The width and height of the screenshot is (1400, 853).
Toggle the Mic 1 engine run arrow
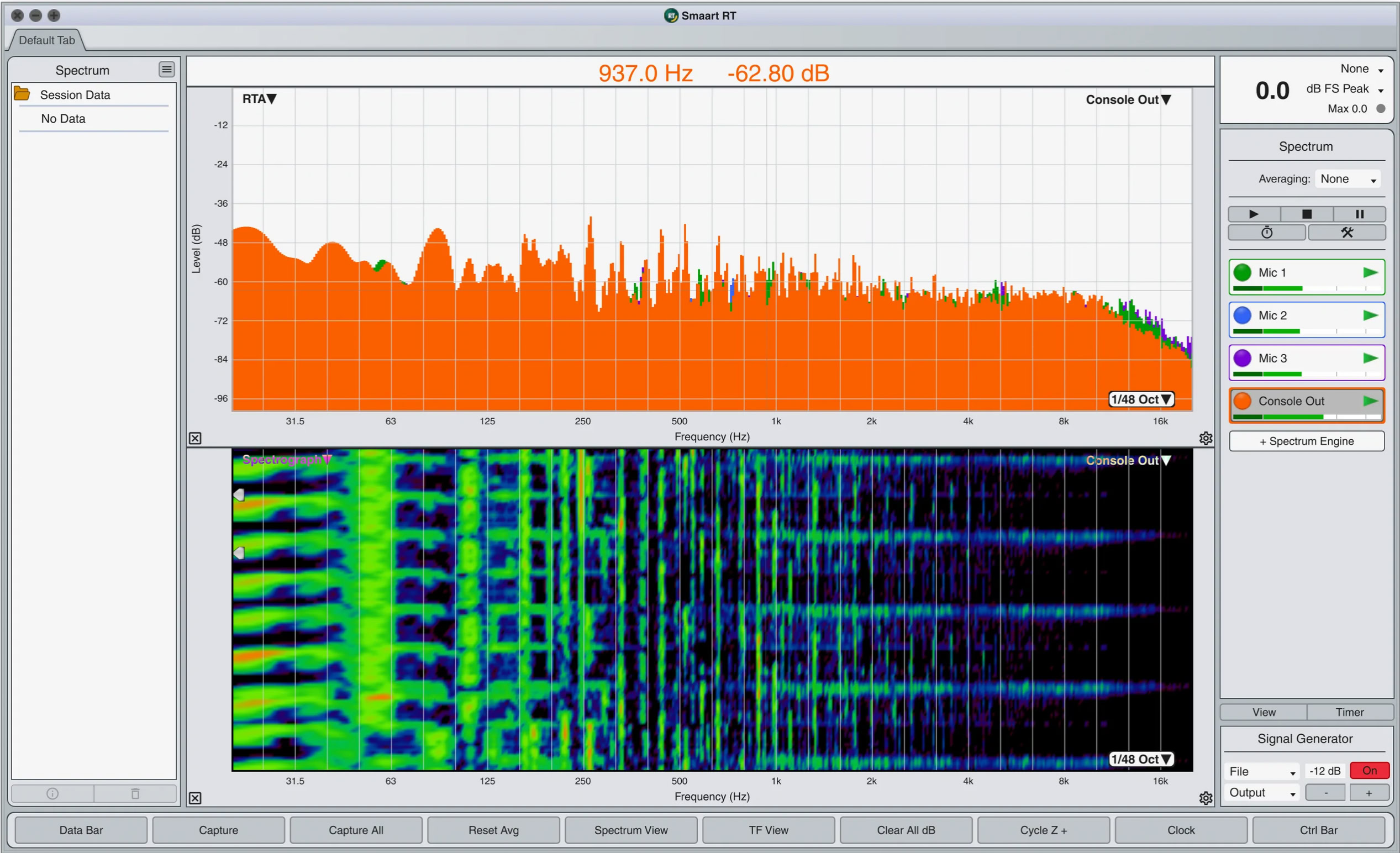[1370, 273]
